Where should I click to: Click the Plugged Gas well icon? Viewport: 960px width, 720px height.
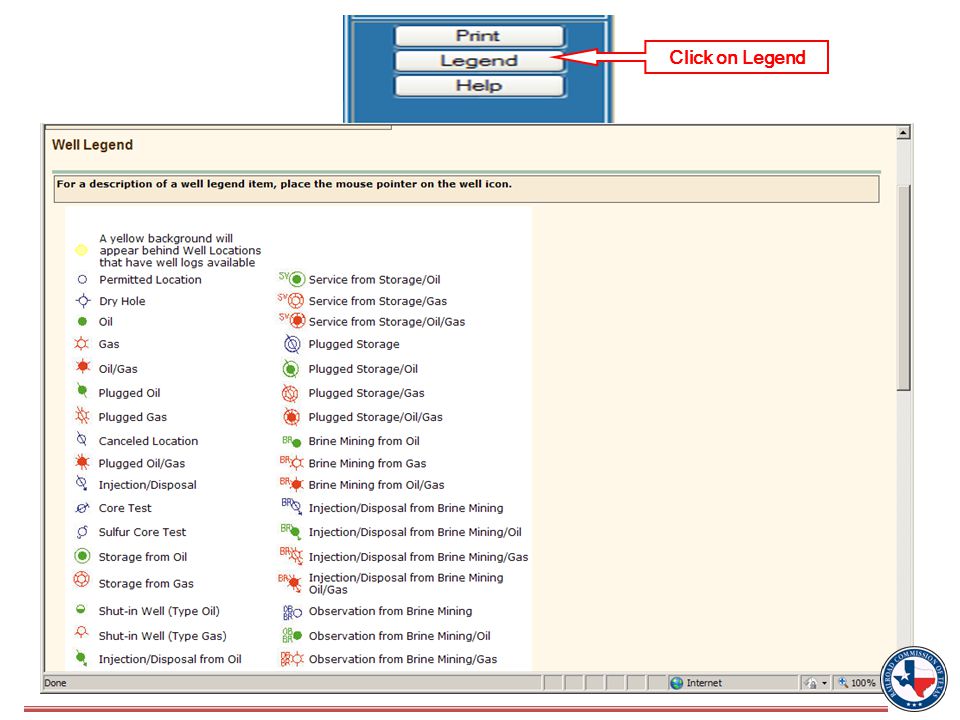pyautogui.click(x=81, y=416)
